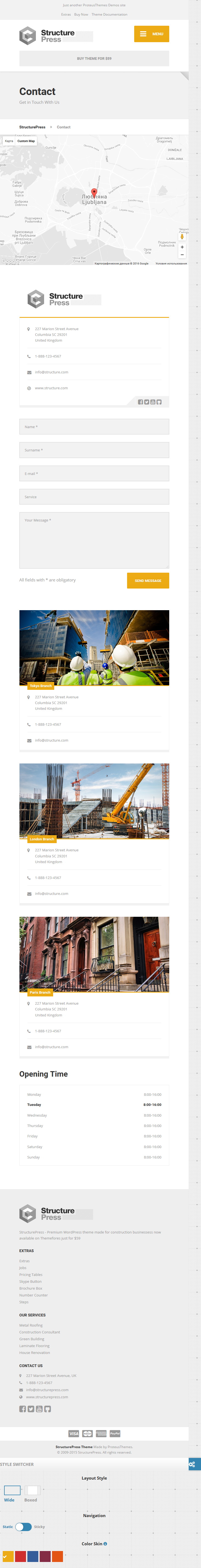Click the Twitter icon in the contact card
Image resolution: width=201 pixels, height=1568 pixels.
click(147, 402)
